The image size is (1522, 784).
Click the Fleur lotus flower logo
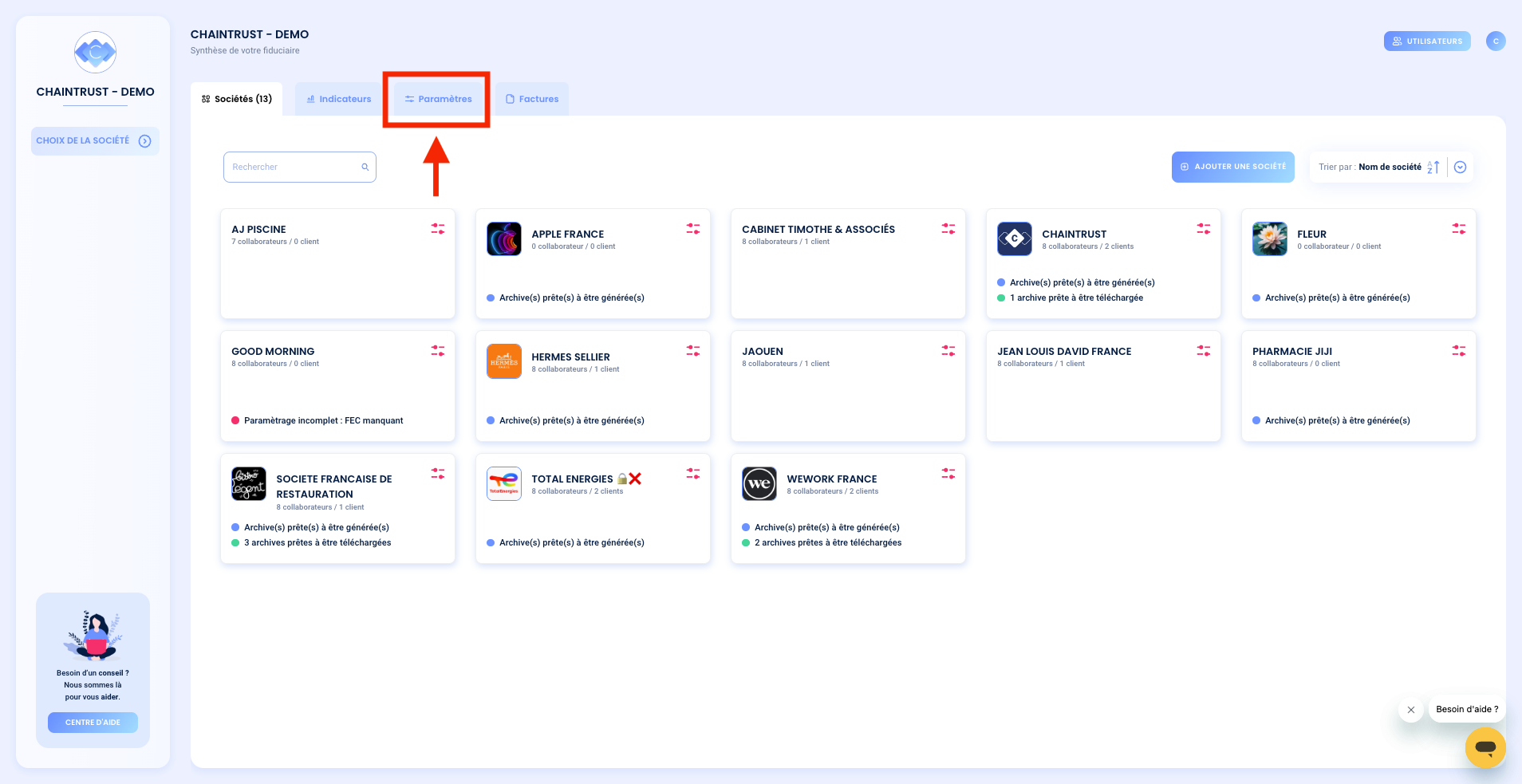coord(1270,239)
